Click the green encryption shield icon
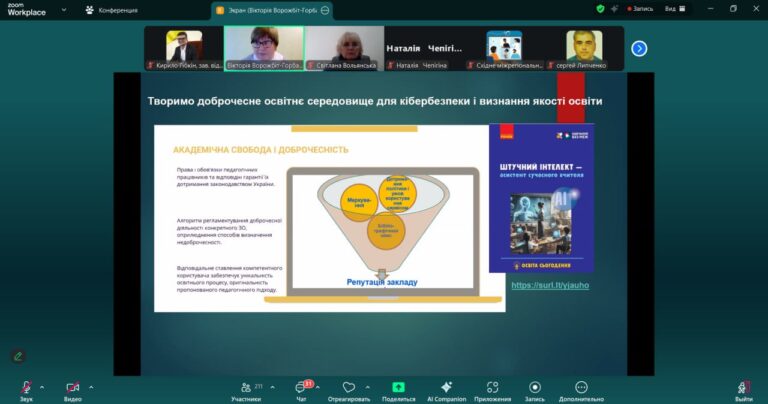 (600, 8)
